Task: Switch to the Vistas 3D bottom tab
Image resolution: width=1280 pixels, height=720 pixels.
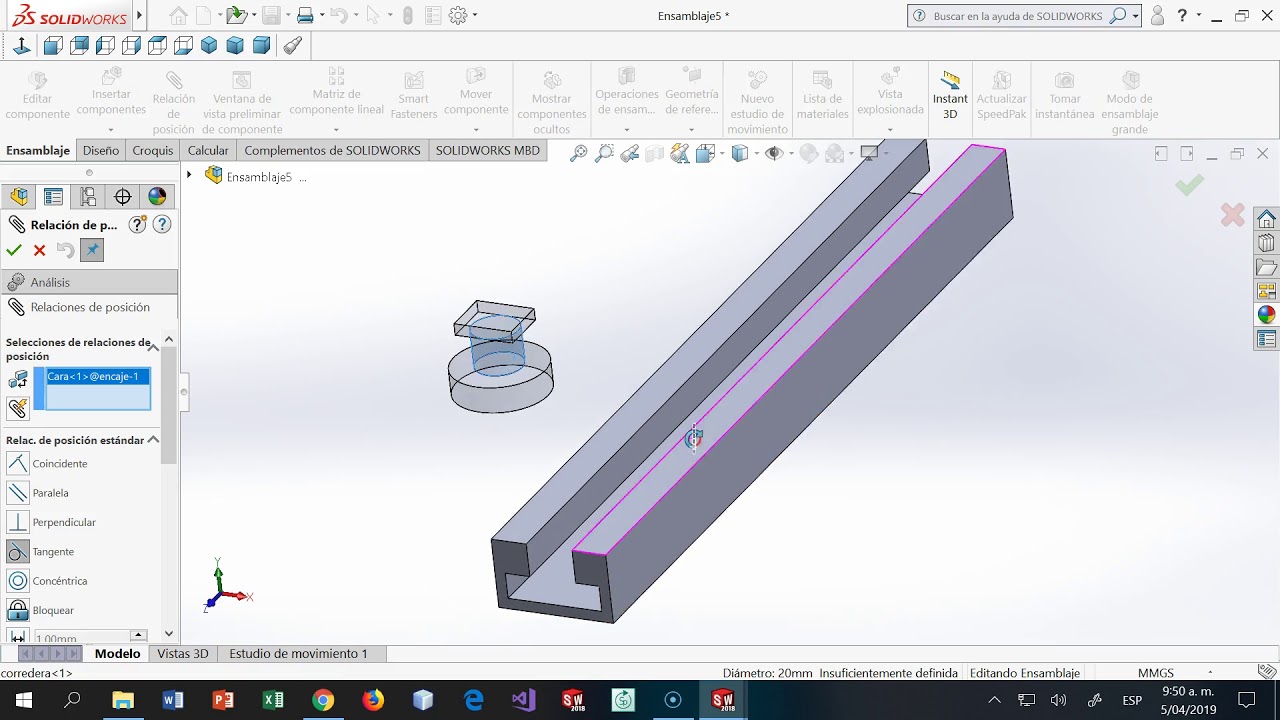Action: pyautogui.click(x=183, y=653)
